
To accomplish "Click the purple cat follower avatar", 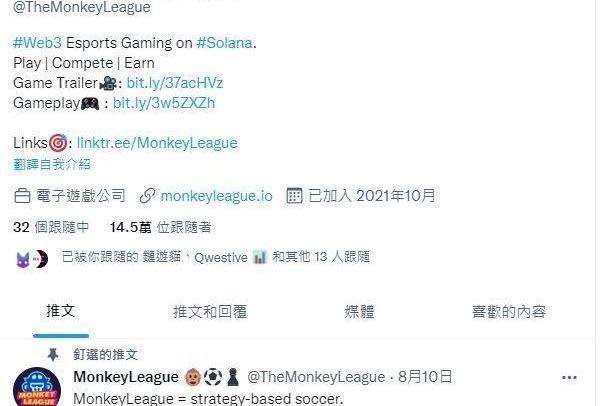I will (x=23, y=260).
